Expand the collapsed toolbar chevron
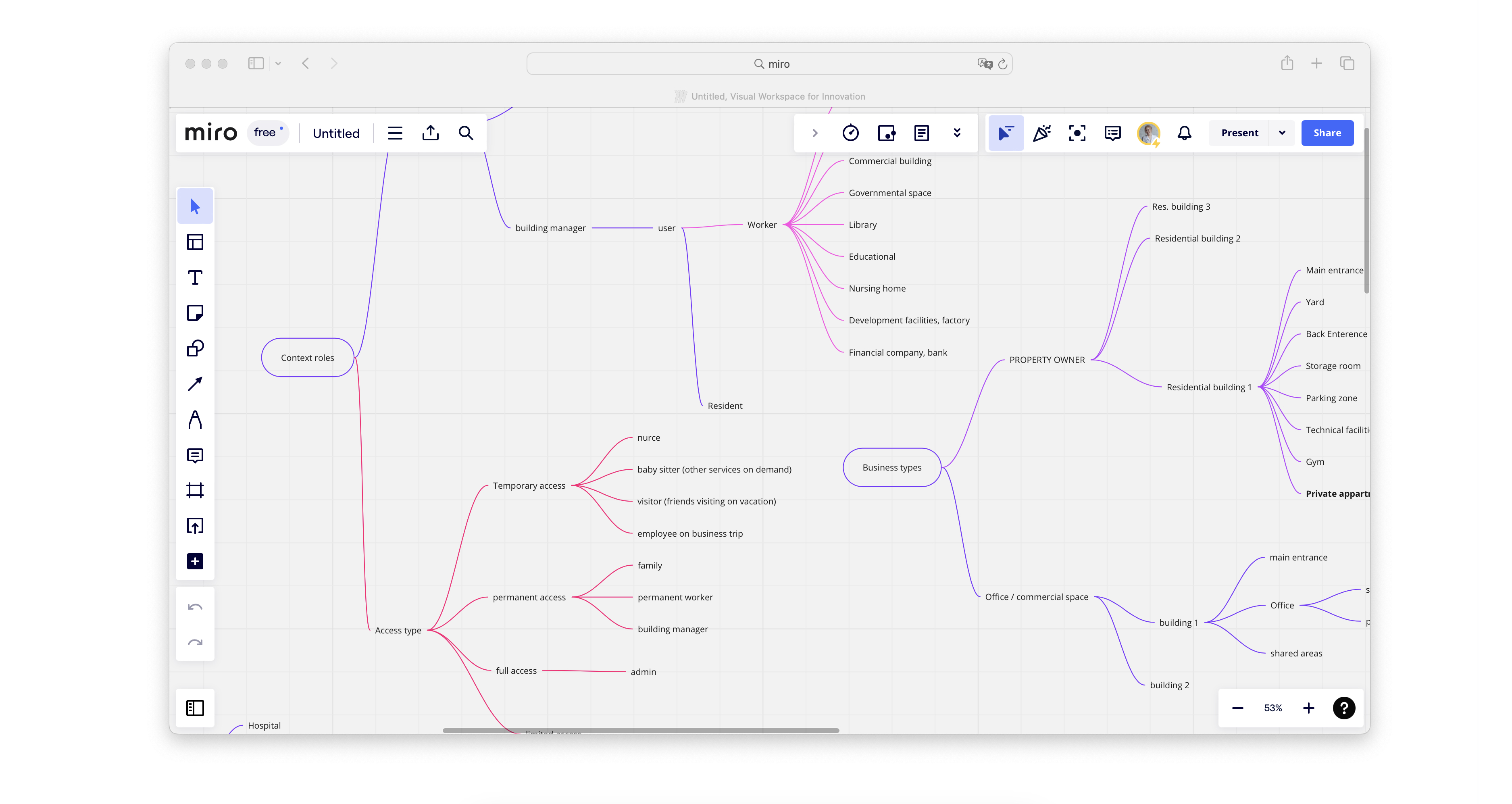The width and height of the screenshot is (1512, 804). [x=815, y=133]
